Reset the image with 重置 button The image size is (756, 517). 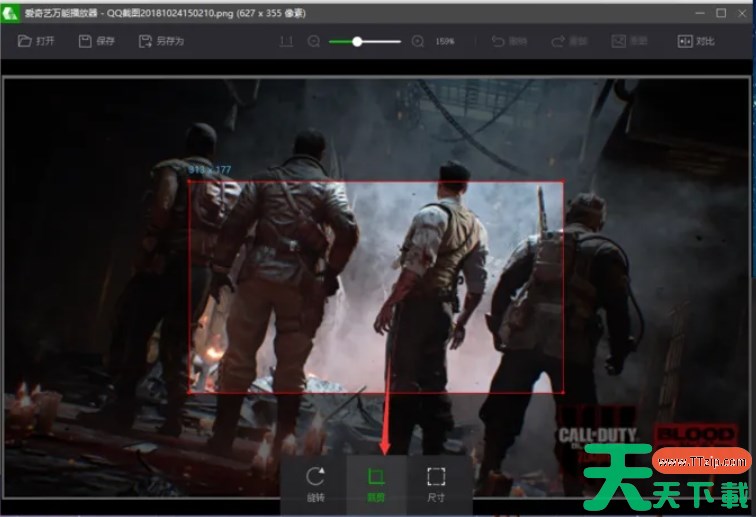629,42
